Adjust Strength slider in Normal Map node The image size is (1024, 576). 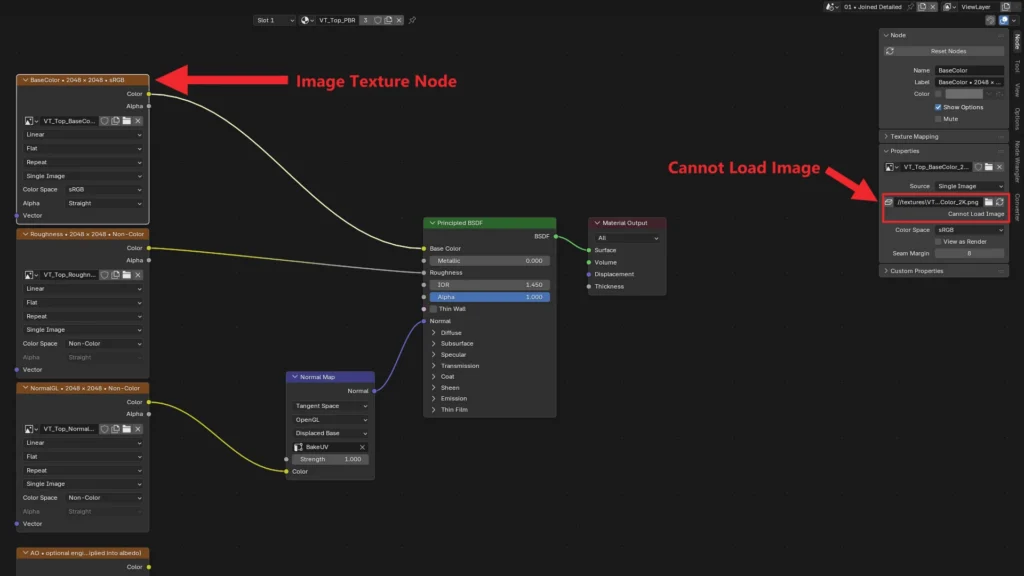click(330, 459)
